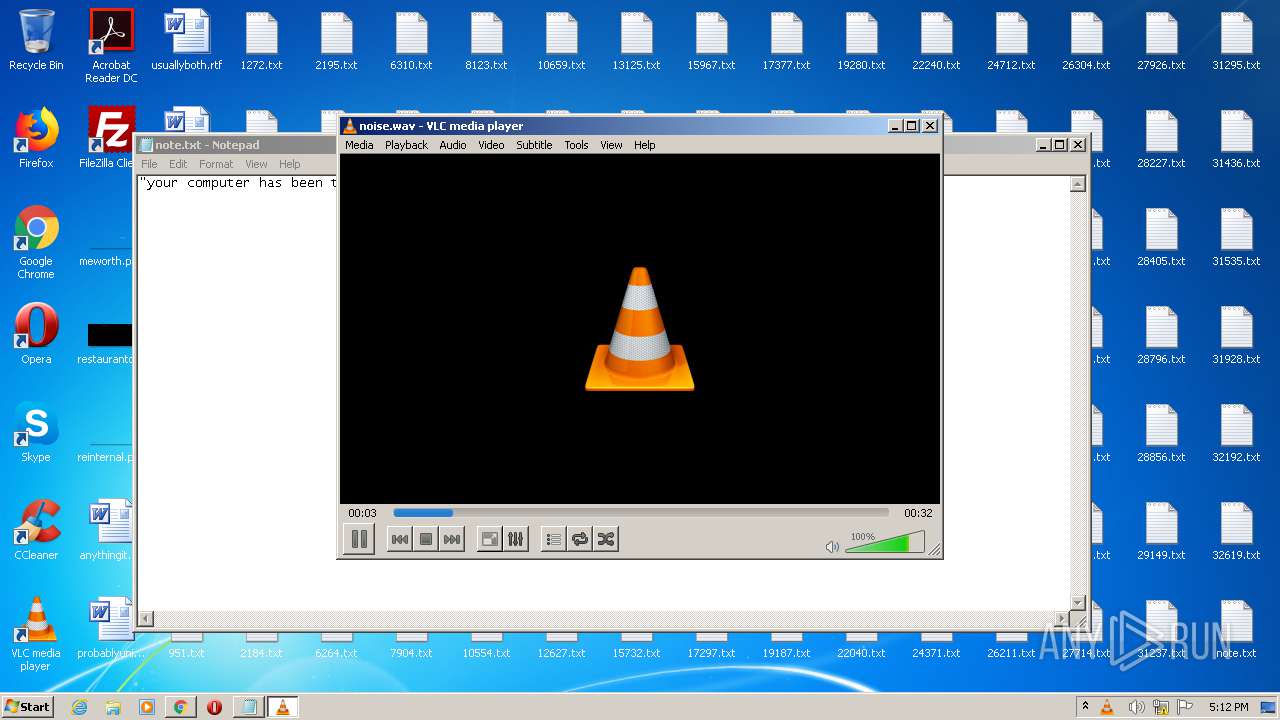Open Chrome from the taskbar
The image size is (1280, 720).
point(180,707)
